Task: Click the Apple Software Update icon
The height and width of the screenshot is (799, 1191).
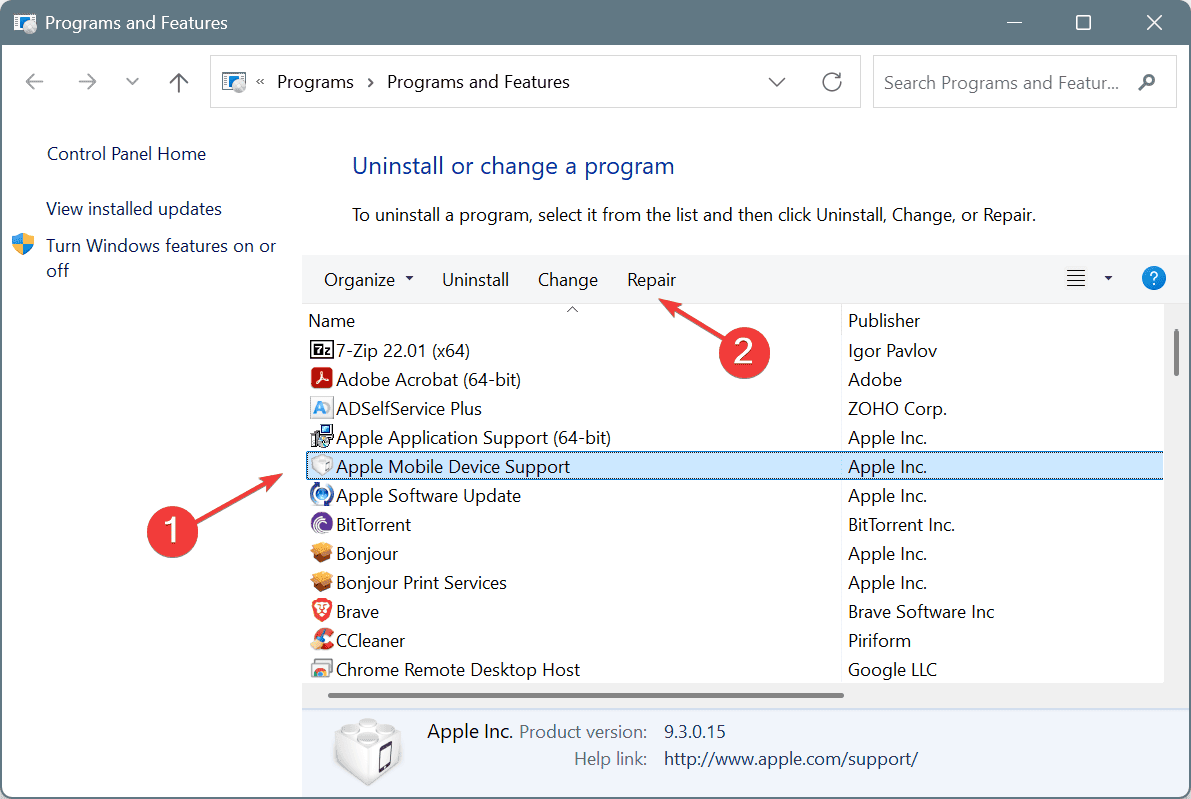Action: (322, 494)
